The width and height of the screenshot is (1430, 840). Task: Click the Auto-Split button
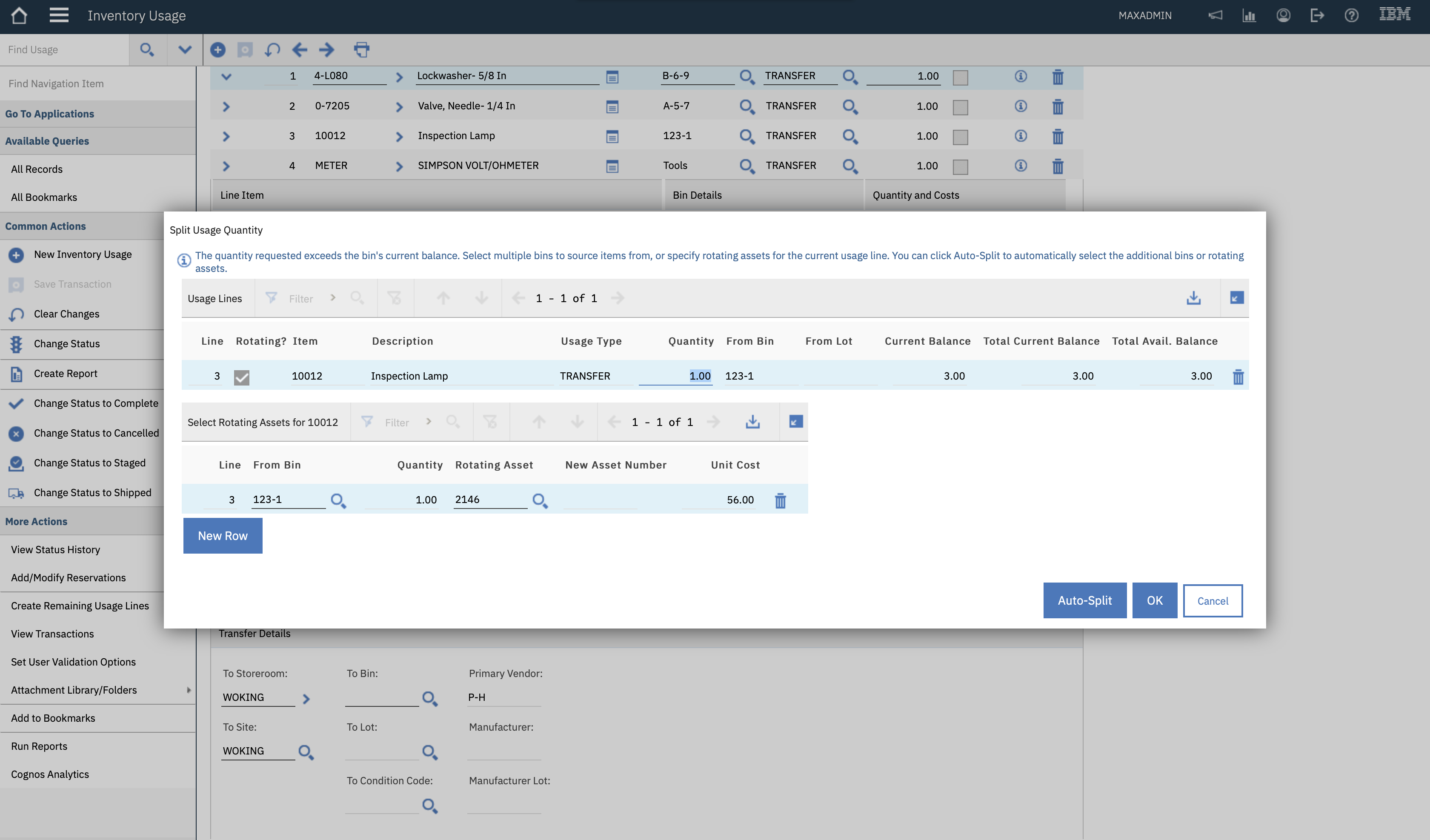point(1084,600)
